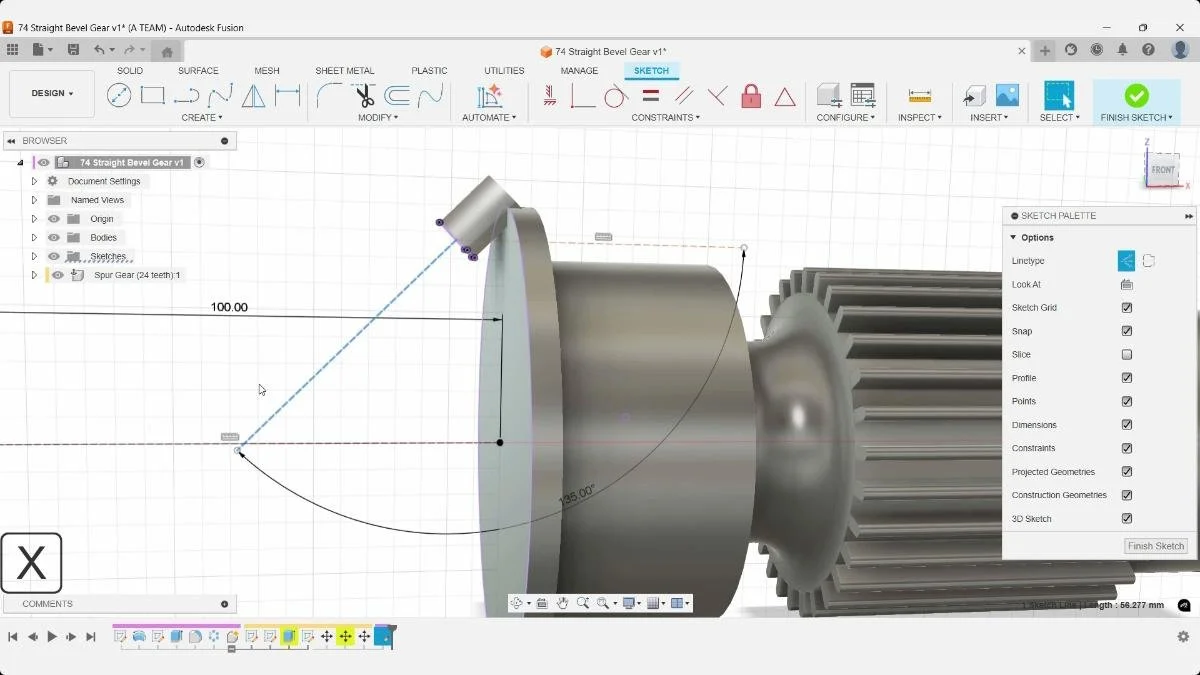The width and height of the screenshot is (1200, 675).
Task: Expand the Spur Gear (24 teeth):1 node
Action: 34,275
